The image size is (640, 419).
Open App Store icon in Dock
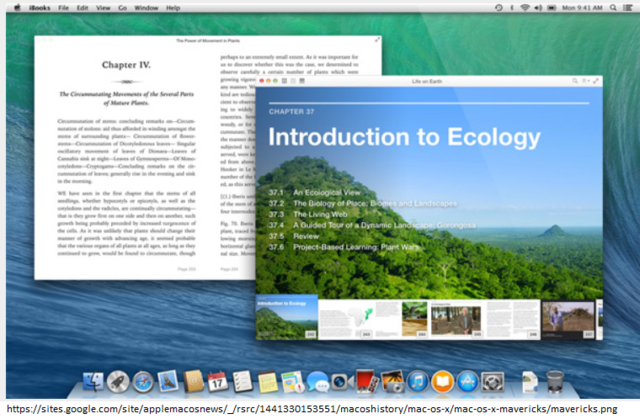click(467, 382)
